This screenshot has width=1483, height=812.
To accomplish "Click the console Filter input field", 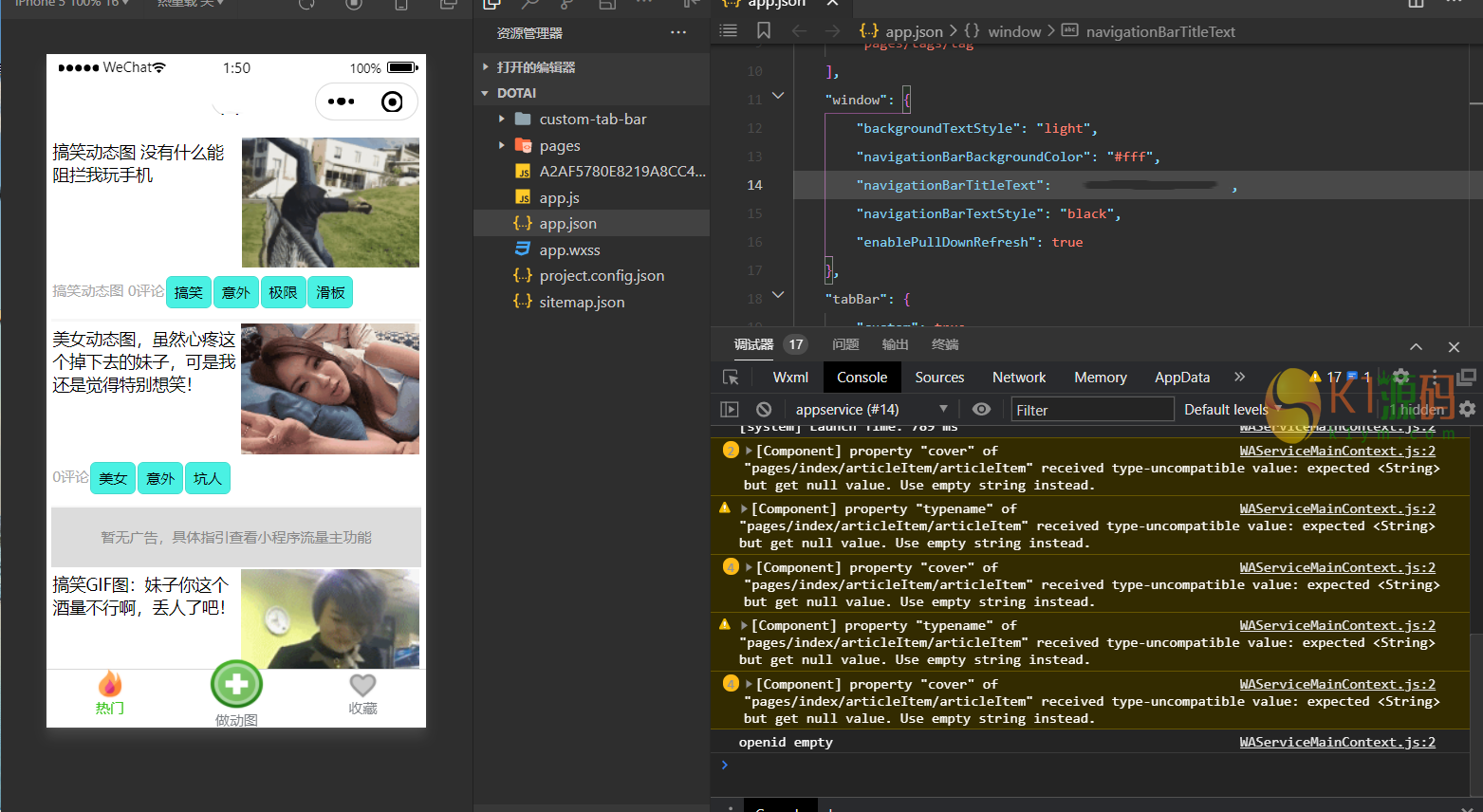I will (1091, 410).
